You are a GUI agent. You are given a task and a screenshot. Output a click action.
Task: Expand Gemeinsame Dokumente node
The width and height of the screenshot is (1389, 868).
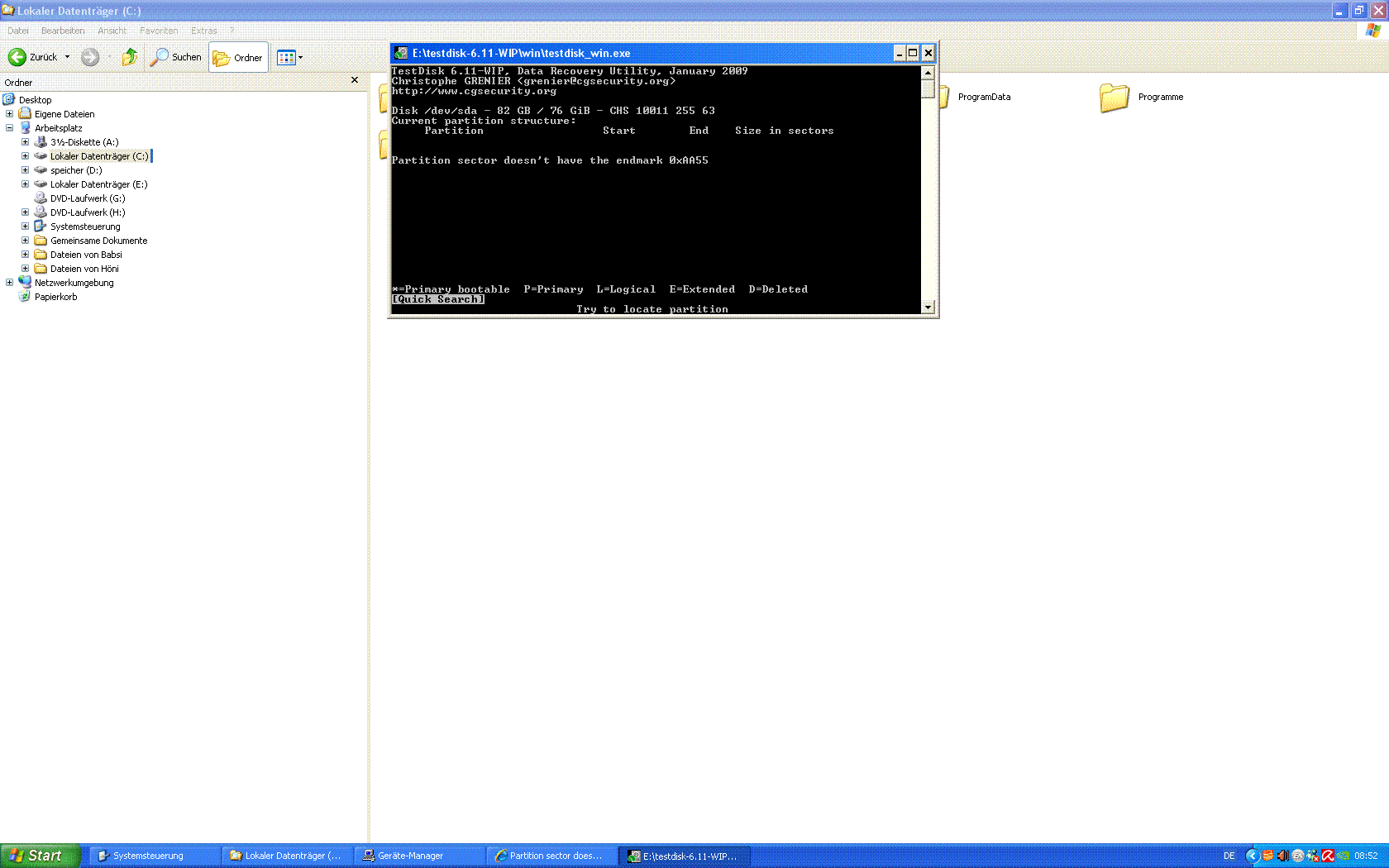(x=25, y=241)
